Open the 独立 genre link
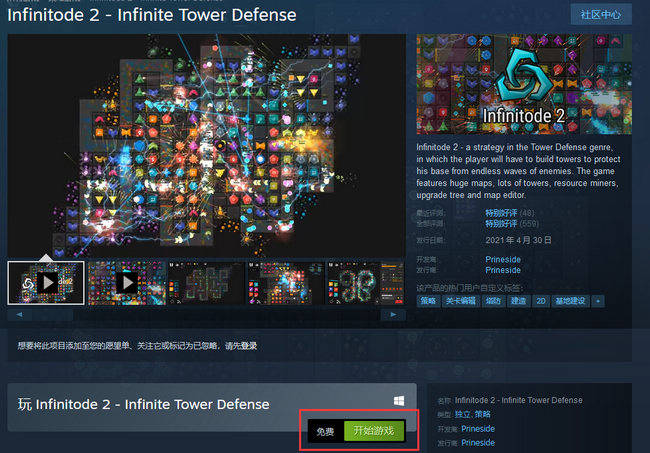 point(462,414)
